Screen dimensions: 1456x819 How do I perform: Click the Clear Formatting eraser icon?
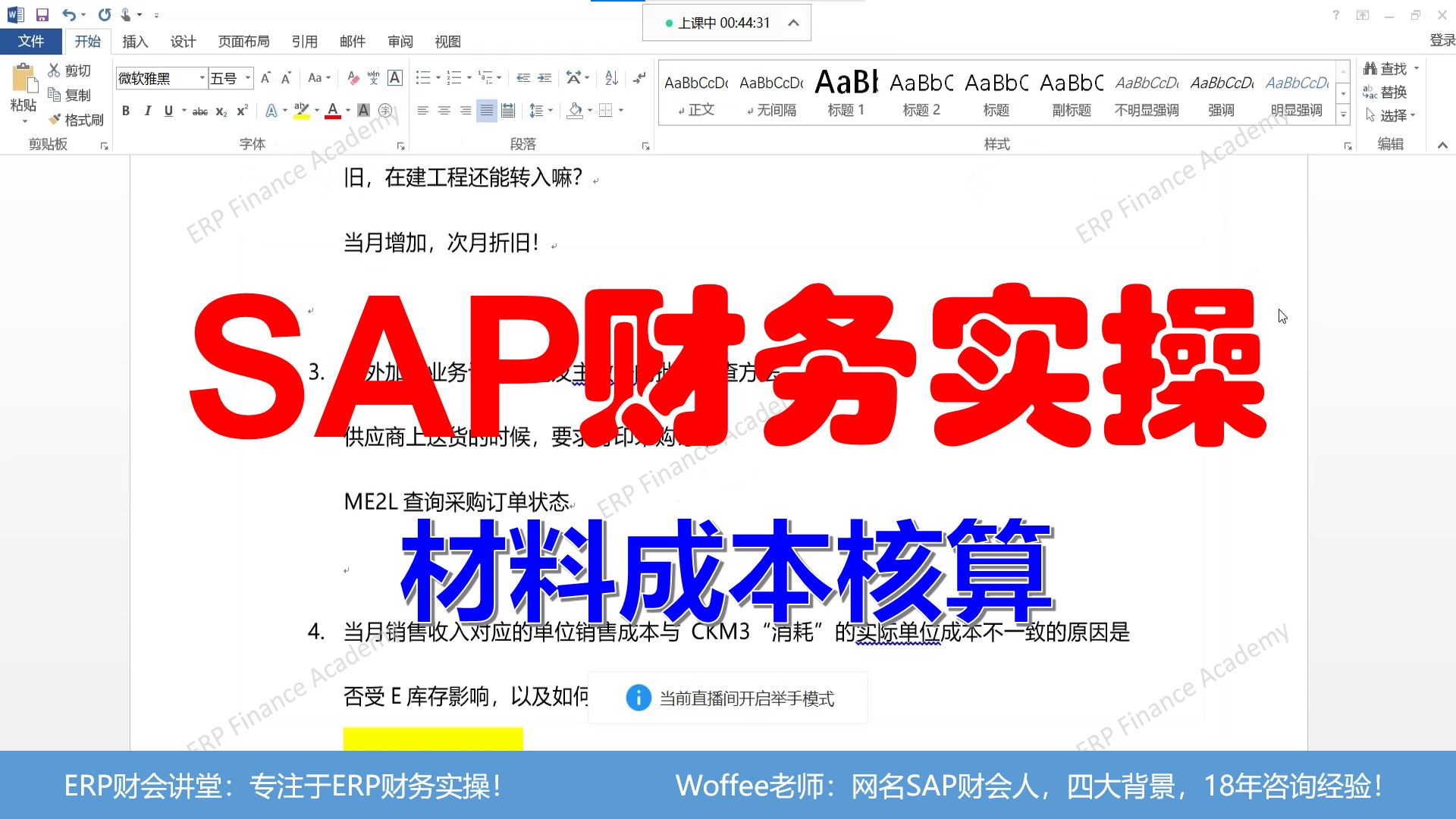(353, 77)
